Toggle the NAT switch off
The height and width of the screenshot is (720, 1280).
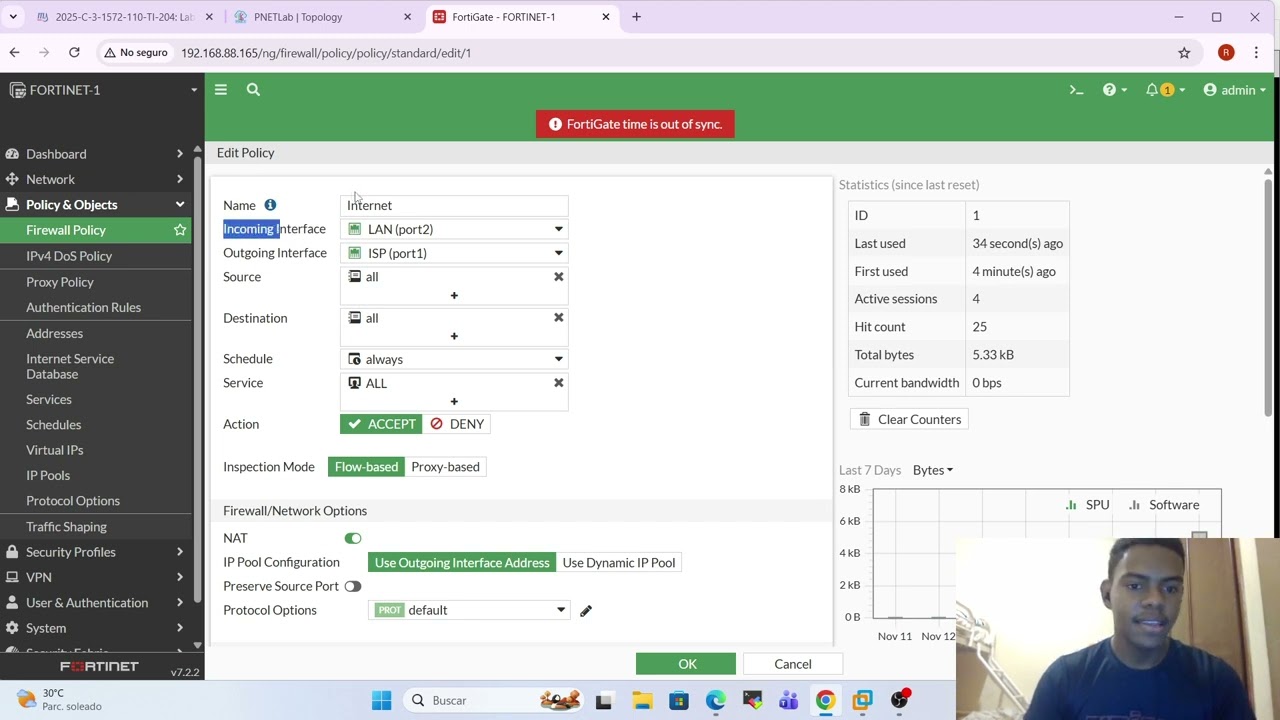353,538
